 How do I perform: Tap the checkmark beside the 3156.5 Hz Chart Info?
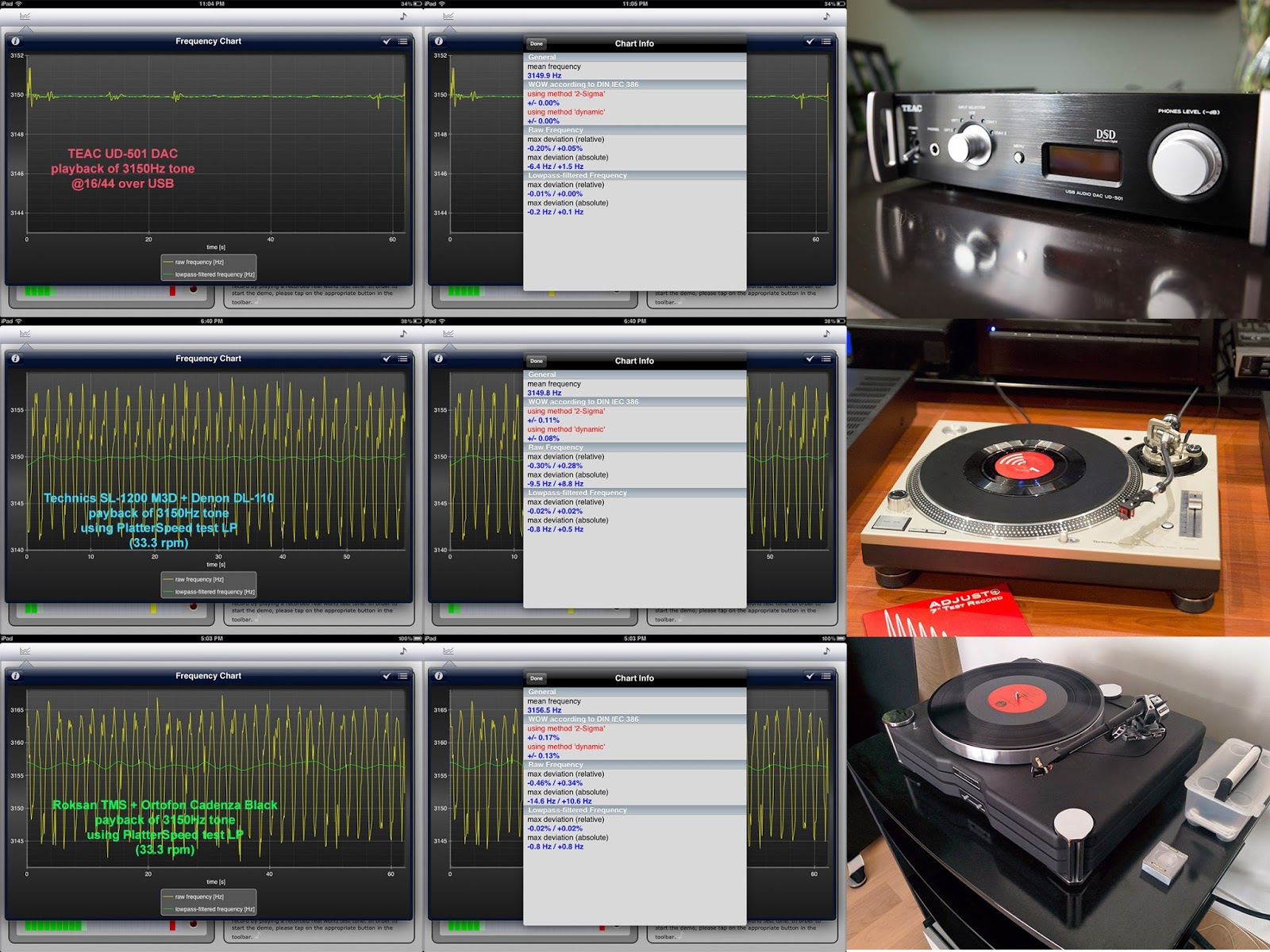point(810,676)
